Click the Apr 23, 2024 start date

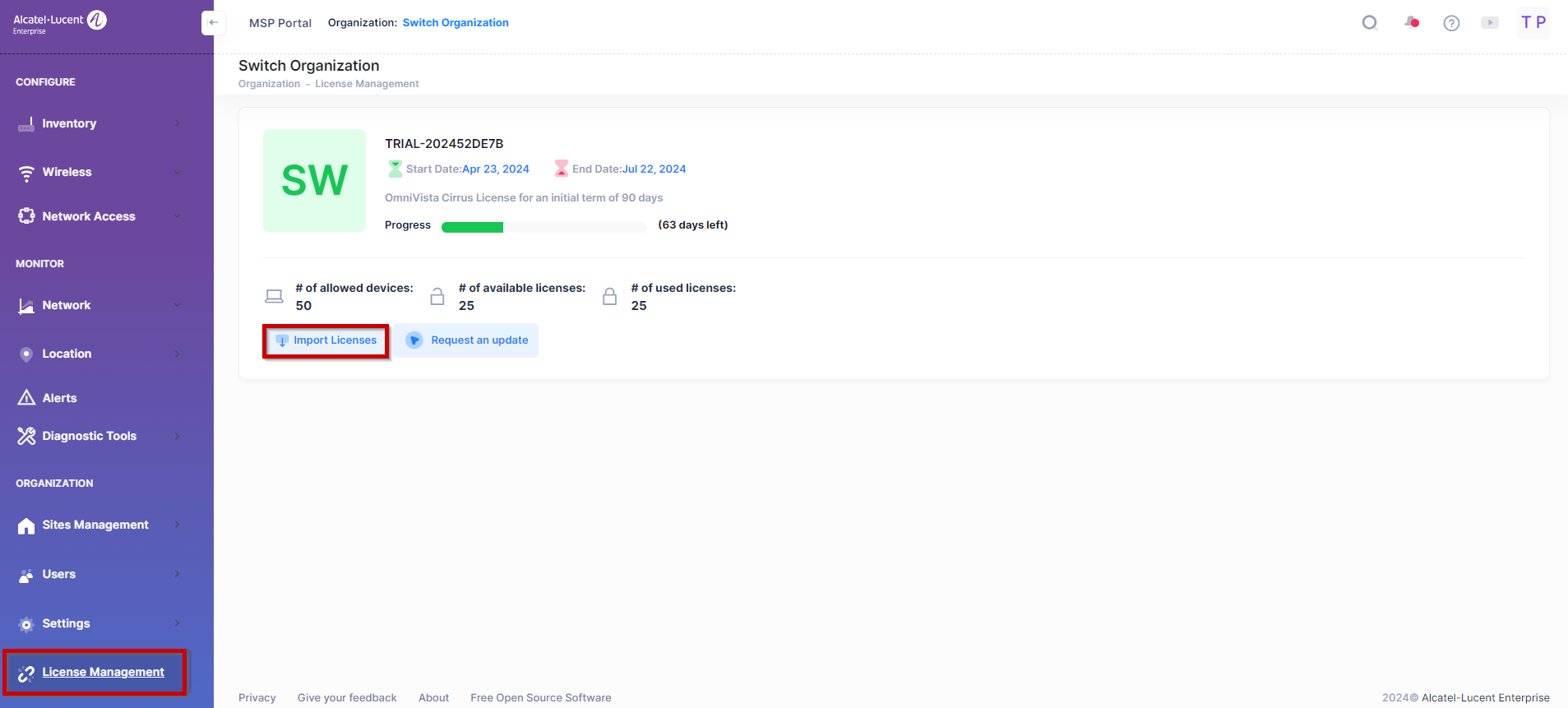click(496, 169)
